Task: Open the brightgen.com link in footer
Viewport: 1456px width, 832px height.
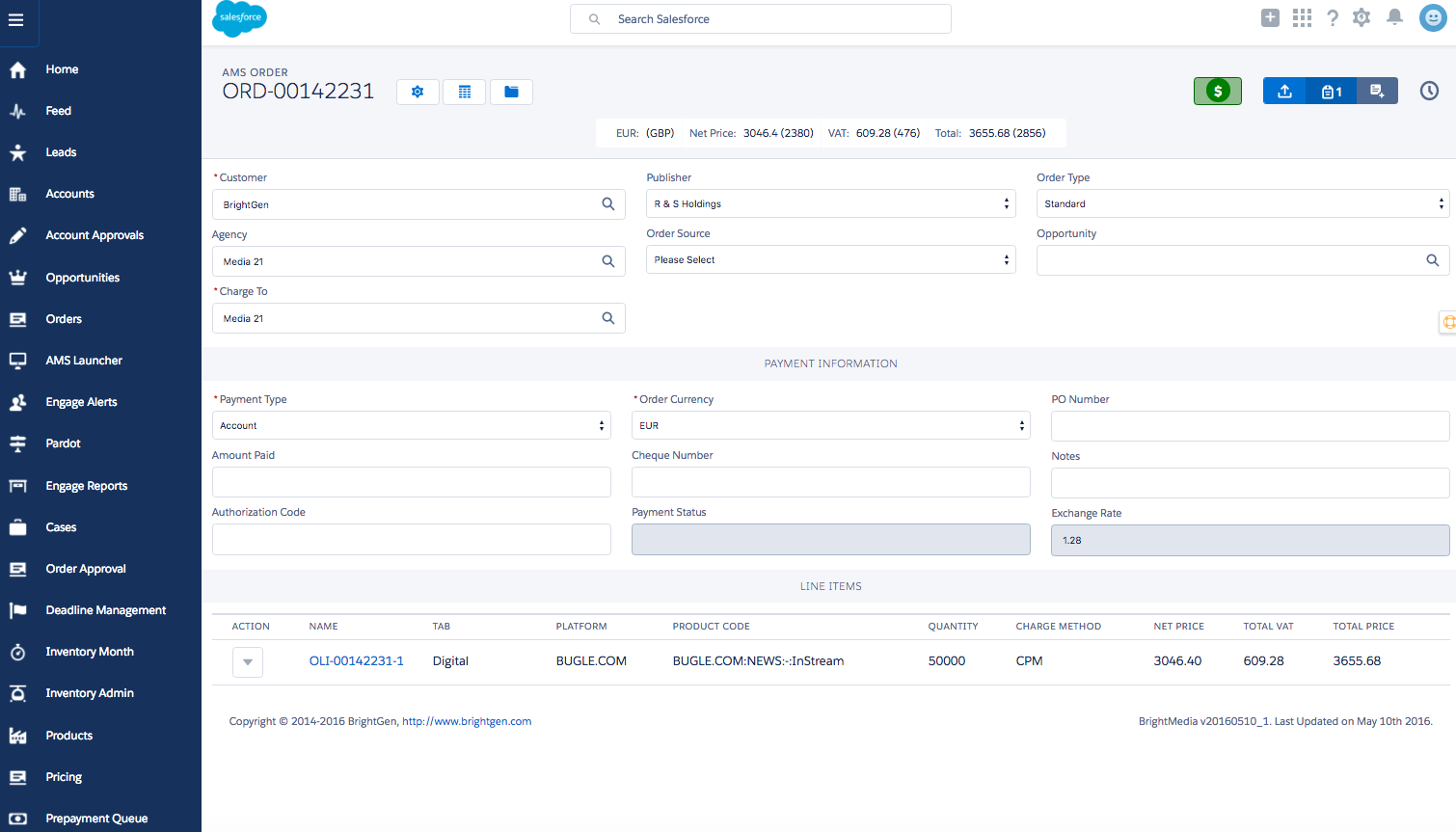Action: [467, 721]
